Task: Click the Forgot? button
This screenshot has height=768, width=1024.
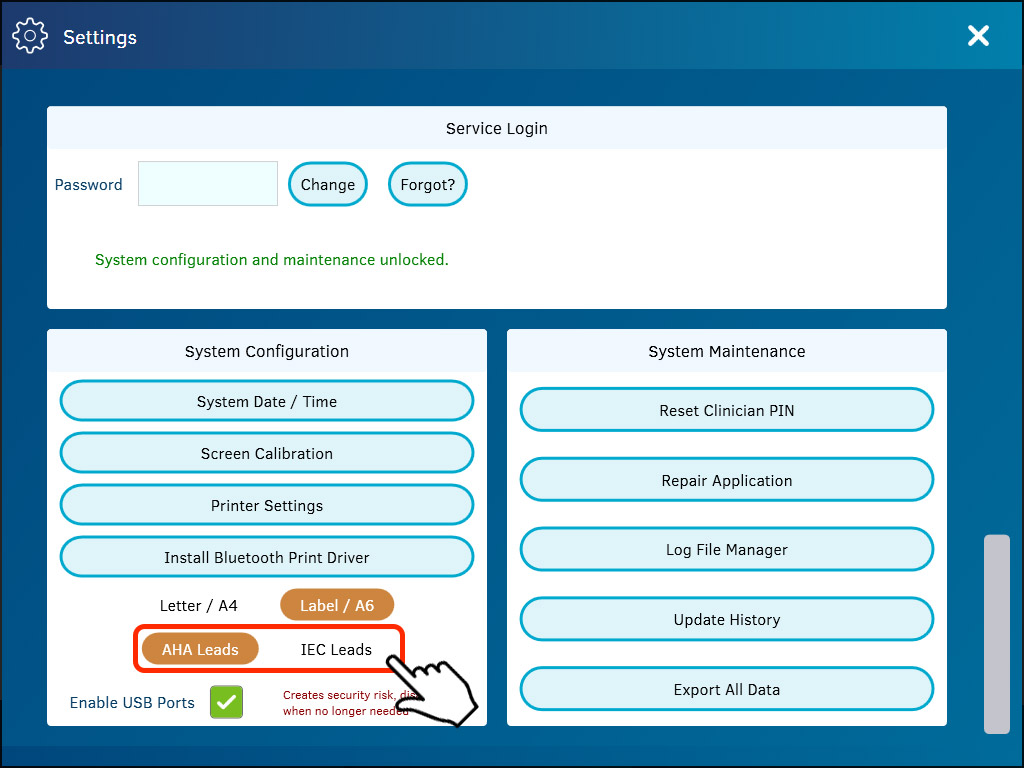Action: tap(427, 185)
